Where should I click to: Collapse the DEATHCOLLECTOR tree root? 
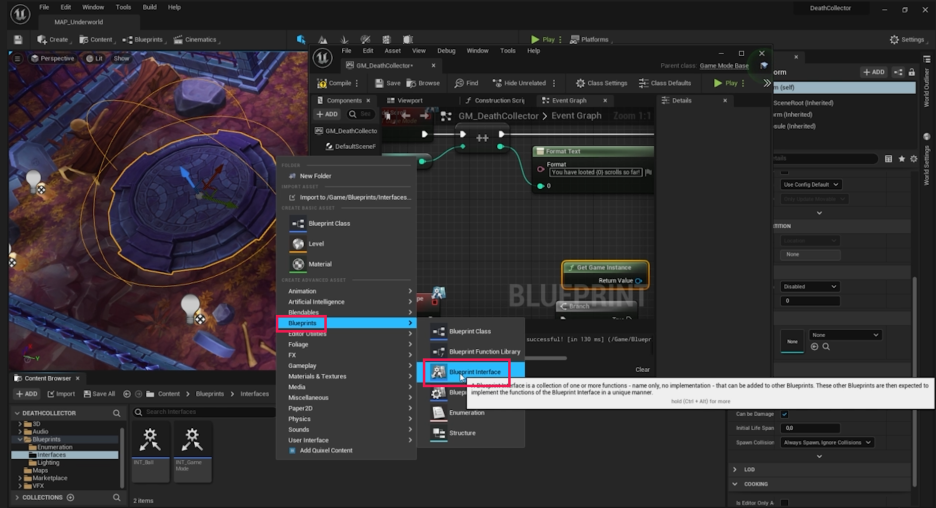(17, 413)
